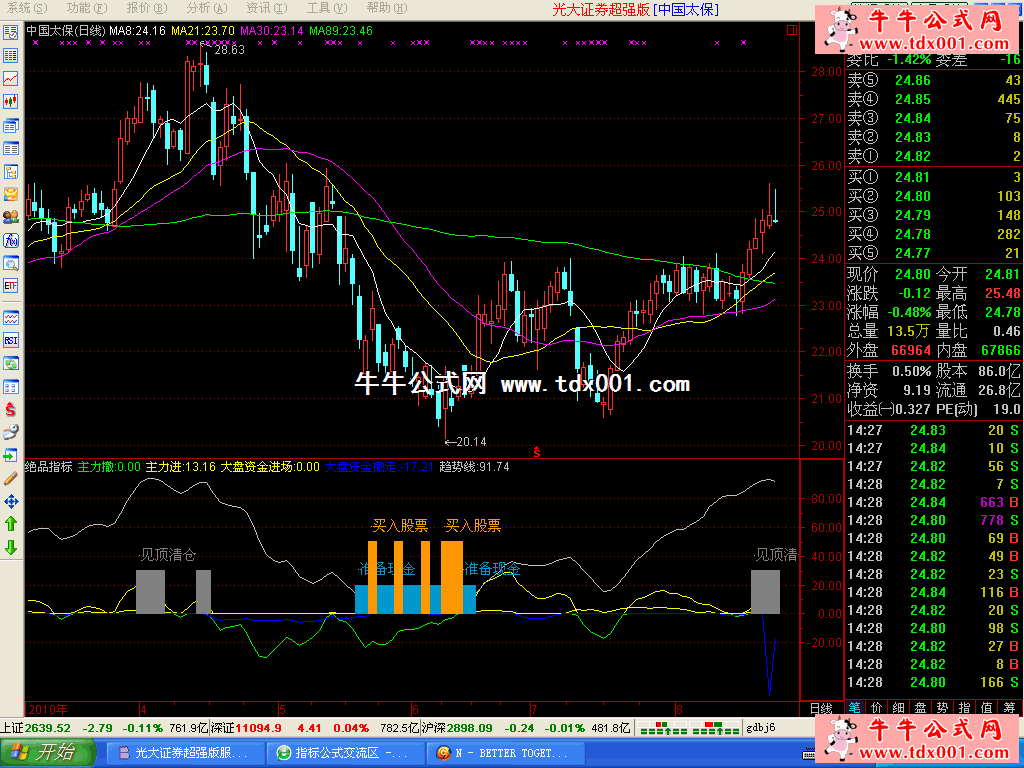Viewport: 1024px width, 768px height.
Task: Click the blue four-way arrows icon
Action: tap(10, 502)
